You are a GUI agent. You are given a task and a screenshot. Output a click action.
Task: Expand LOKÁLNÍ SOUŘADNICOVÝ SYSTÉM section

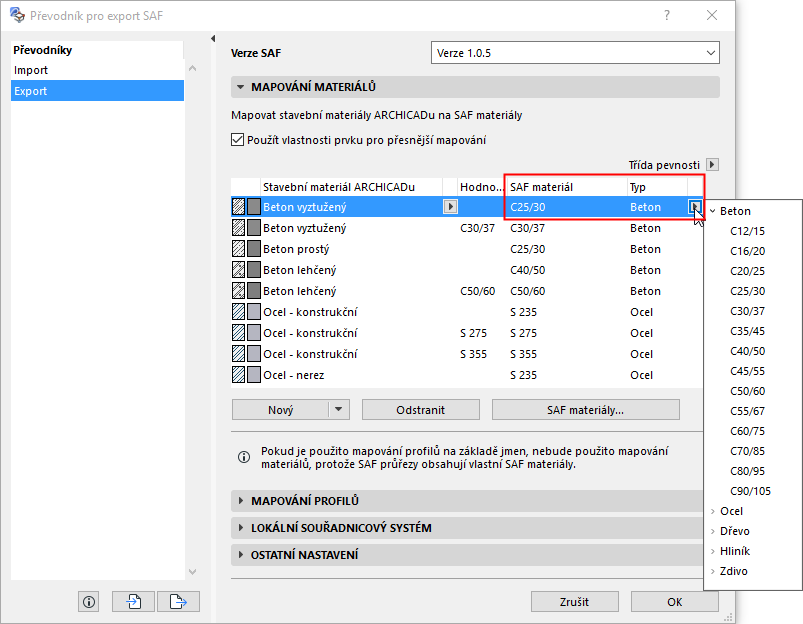pyautogui.click(x=241, y=528)
